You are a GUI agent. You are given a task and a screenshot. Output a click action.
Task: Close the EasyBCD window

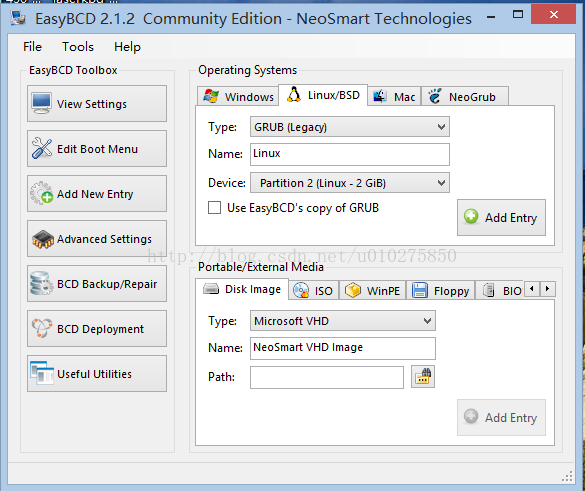[554, 15]
